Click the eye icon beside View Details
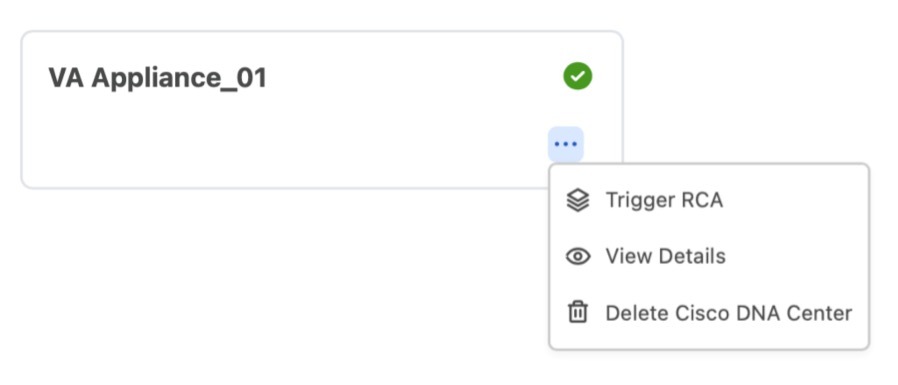The height and width of the screenshot is (385, 898). click(x=578, y=256)
